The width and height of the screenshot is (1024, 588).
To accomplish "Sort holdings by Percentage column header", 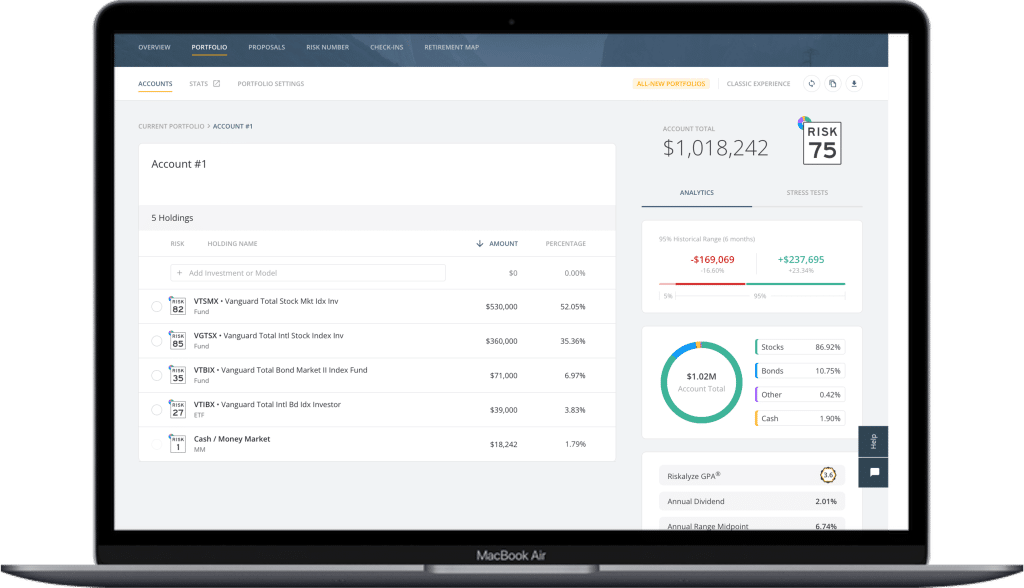I will click(x=565, y=244).
